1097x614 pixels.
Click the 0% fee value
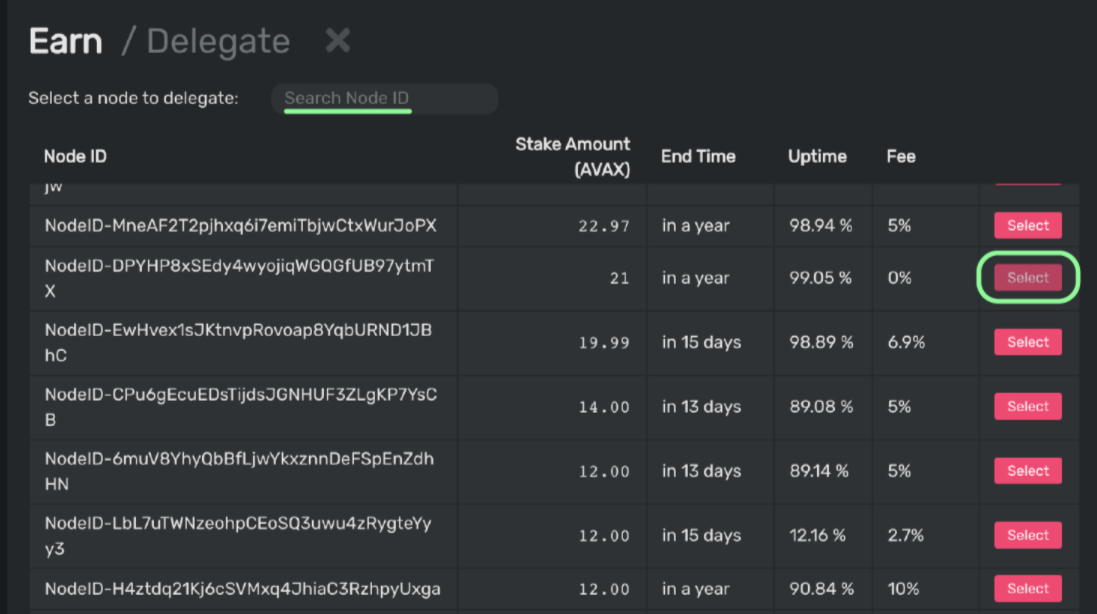pyautogui.click(x=900, y=278)
